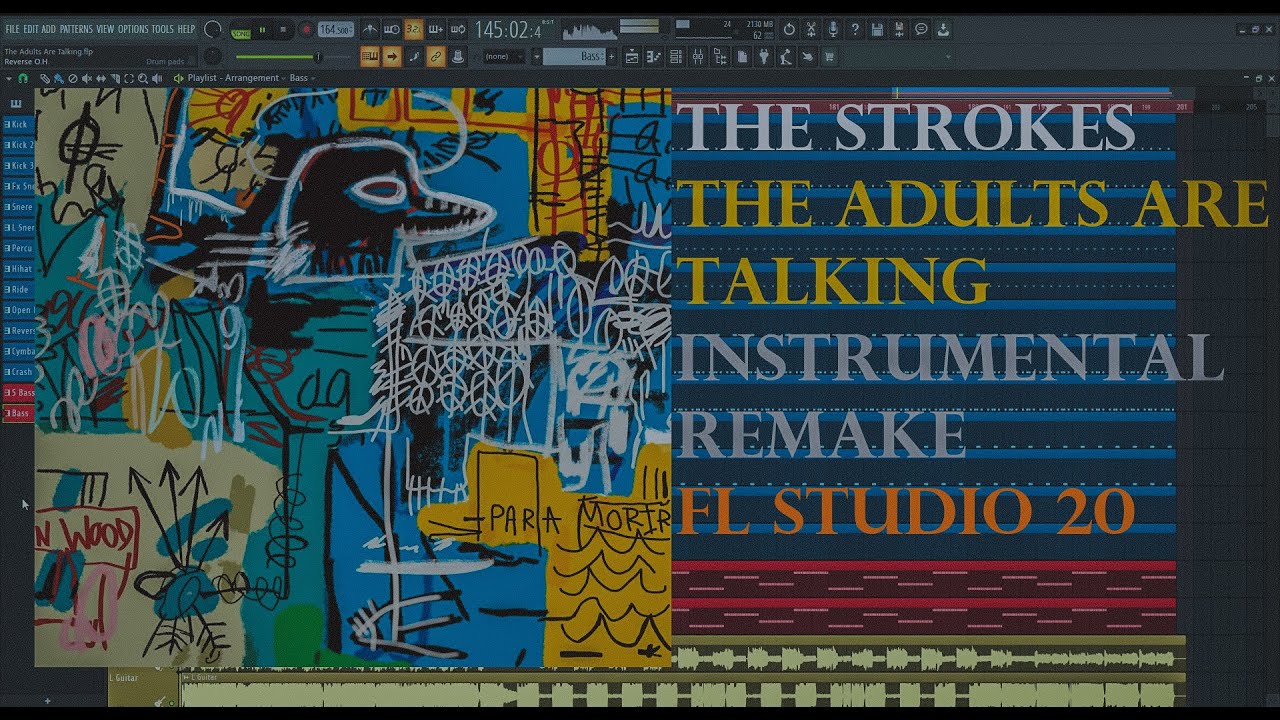The image size is (1280, 720).
Task: Toggle wait for input to start playing
Action: click(x=392, y=30)
